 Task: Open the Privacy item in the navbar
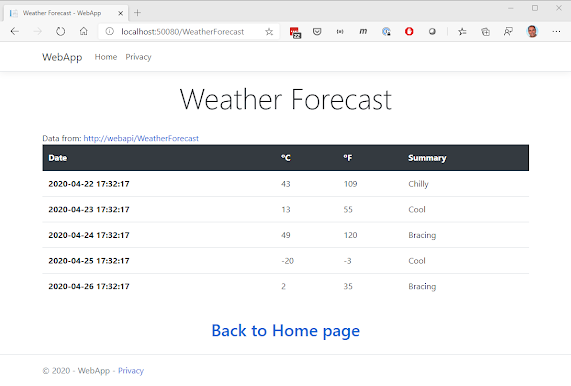coord(138,57)
